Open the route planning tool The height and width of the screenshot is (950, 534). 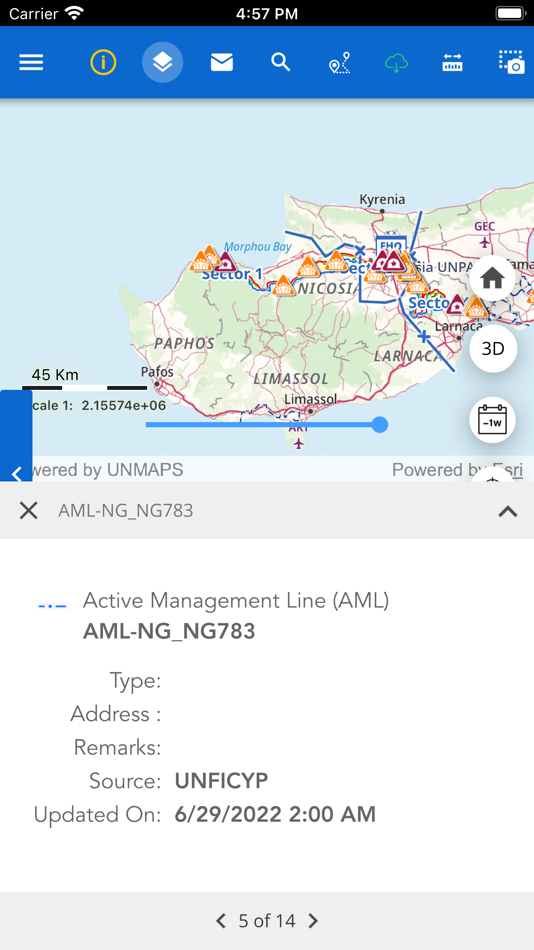(339, 62)
